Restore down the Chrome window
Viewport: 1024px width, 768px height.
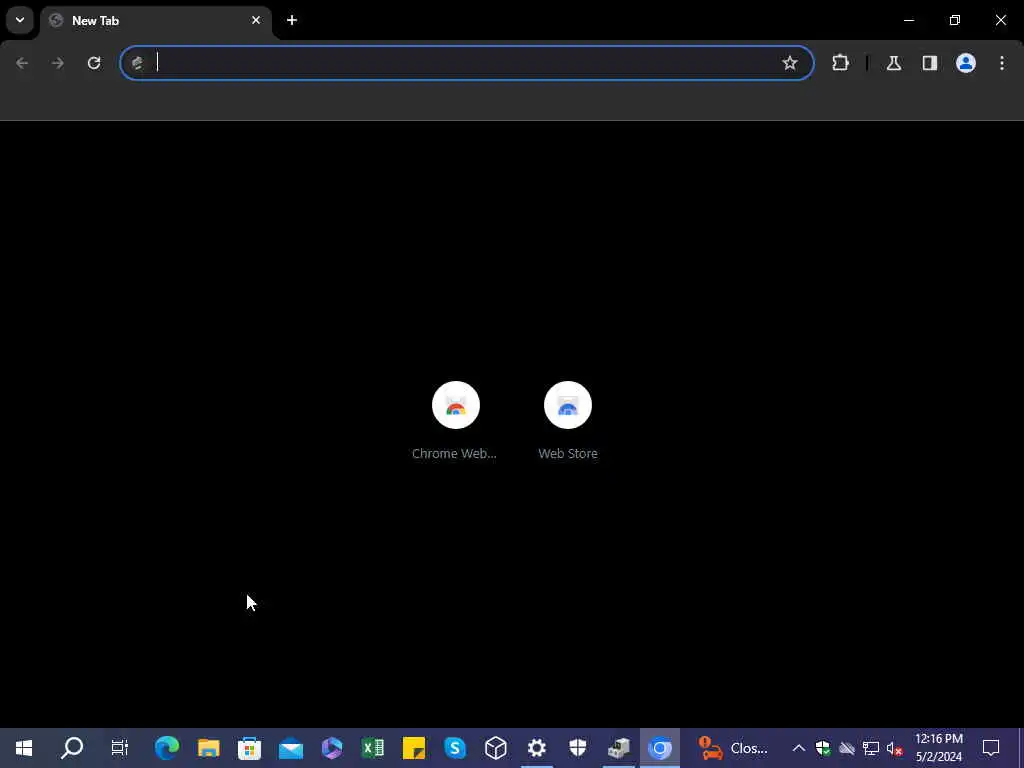(x=955, y=20)
